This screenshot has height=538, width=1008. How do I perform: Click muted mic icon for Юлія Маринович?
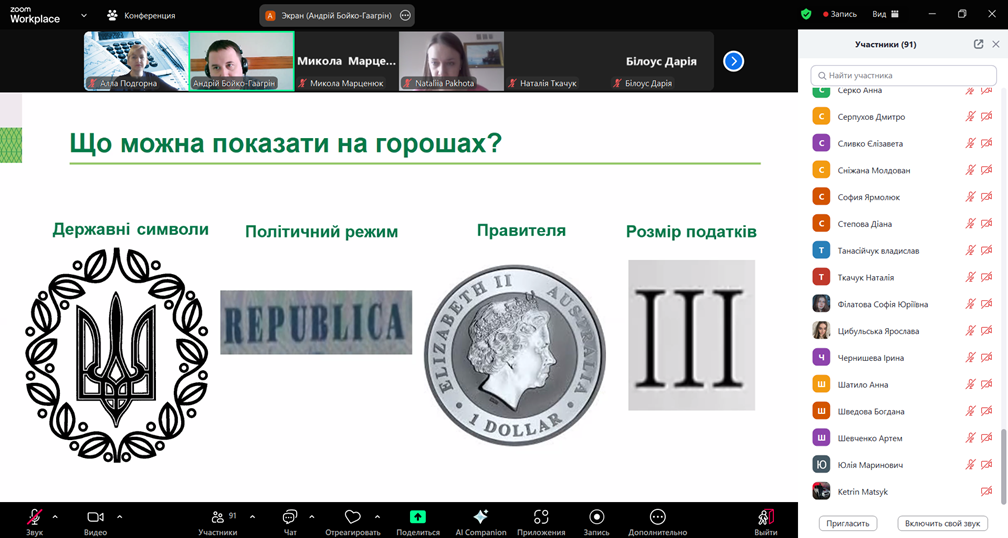pos(970,465)
